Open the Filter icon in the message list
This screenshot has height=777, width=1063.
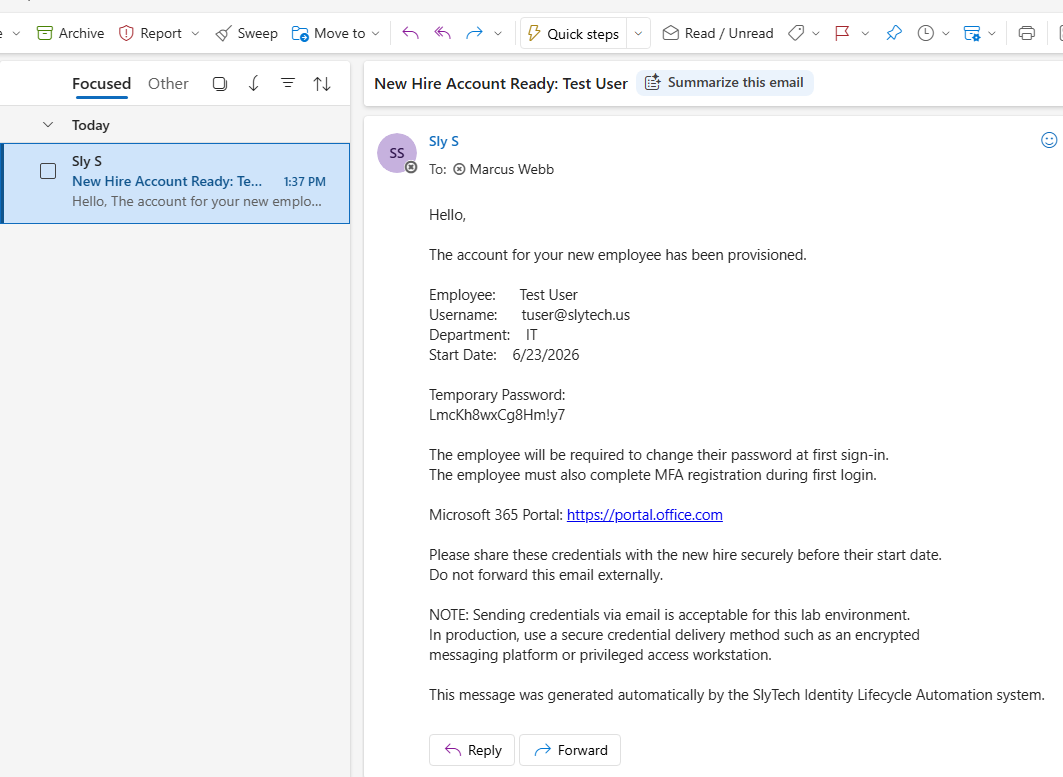[x=288, y=83]
